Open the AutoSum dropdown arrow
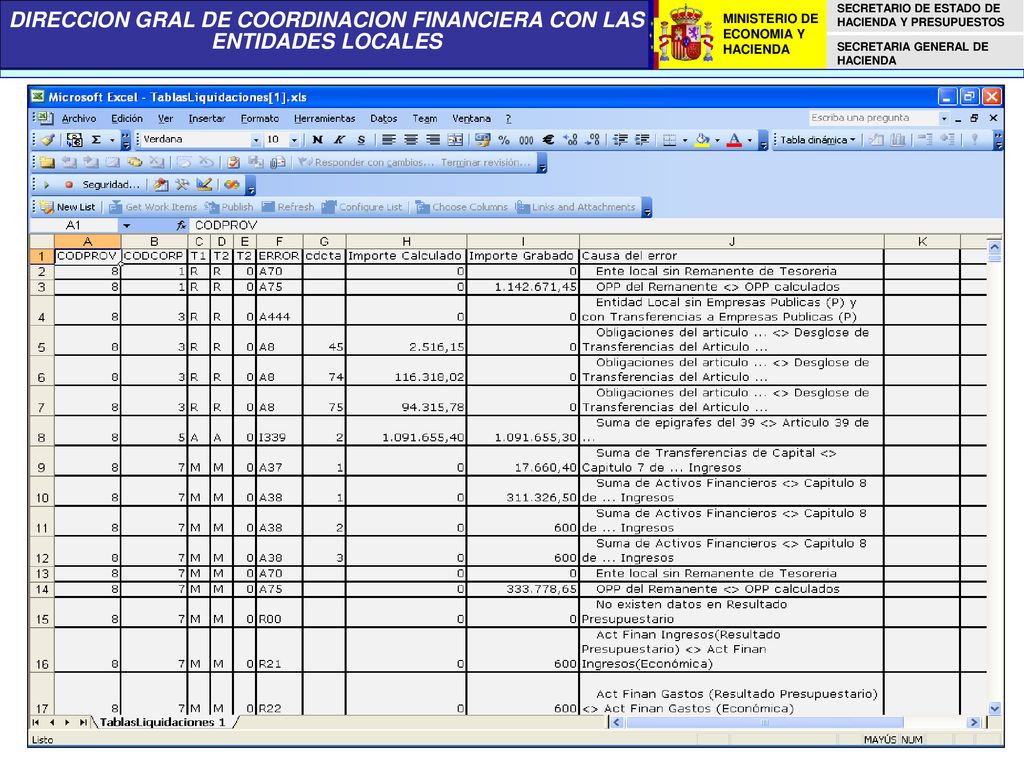 click(x=112, y=140)
